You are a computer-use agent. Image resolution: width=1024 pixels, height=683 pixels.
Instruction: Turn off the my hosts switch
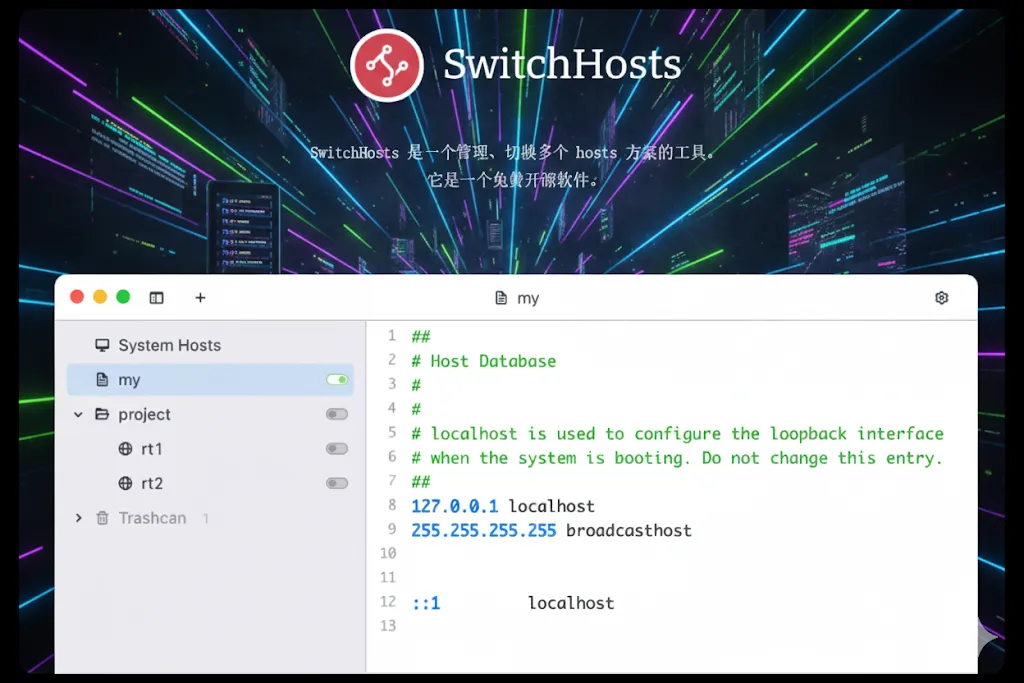pos(337,379)
